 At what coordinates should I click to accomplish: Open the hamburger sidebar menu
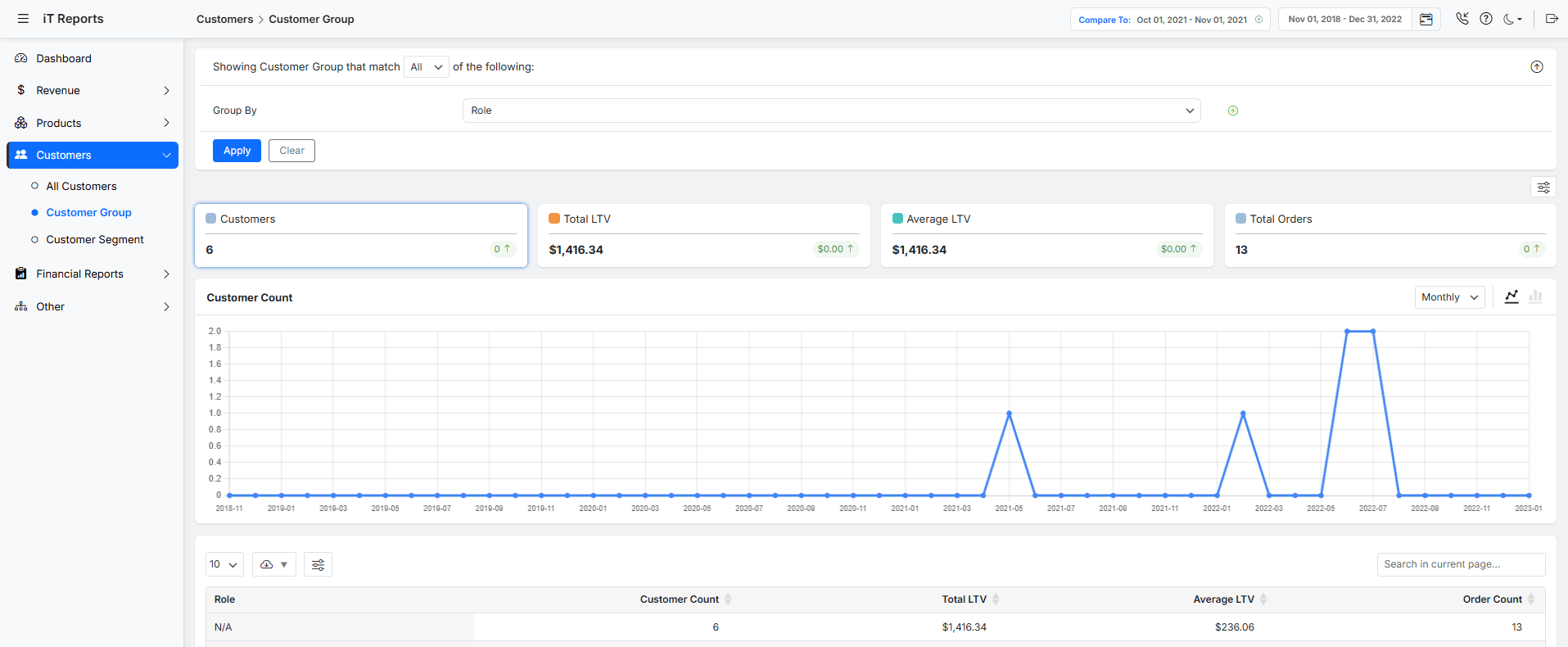tap(23, 19)
